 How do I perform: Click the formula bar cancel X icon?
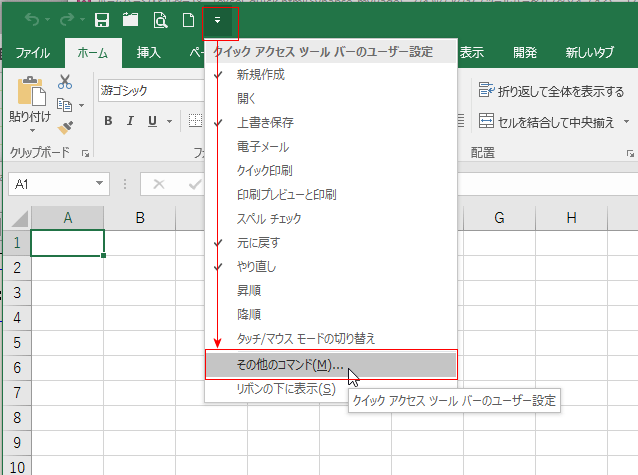tap(159, 184)
